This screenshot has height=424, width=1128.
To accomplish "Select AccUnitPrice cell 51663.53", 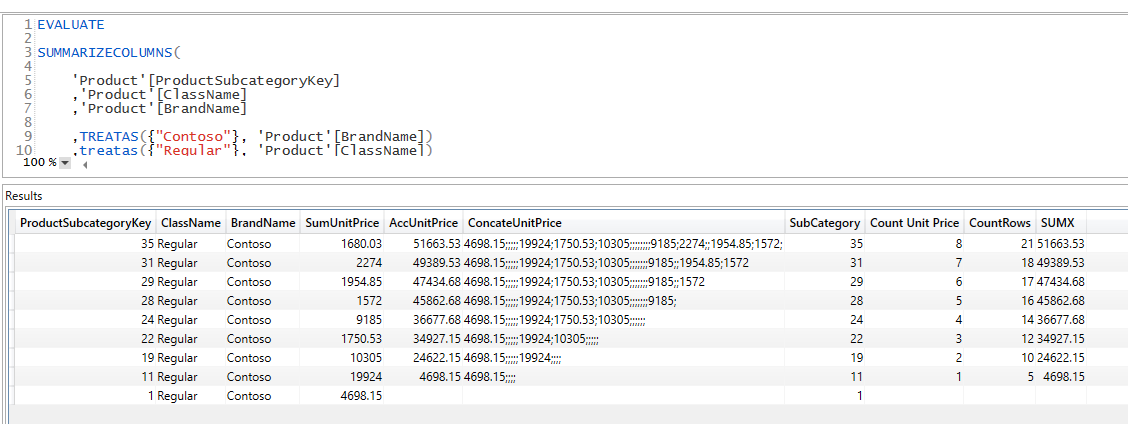I will coord(423,244).
